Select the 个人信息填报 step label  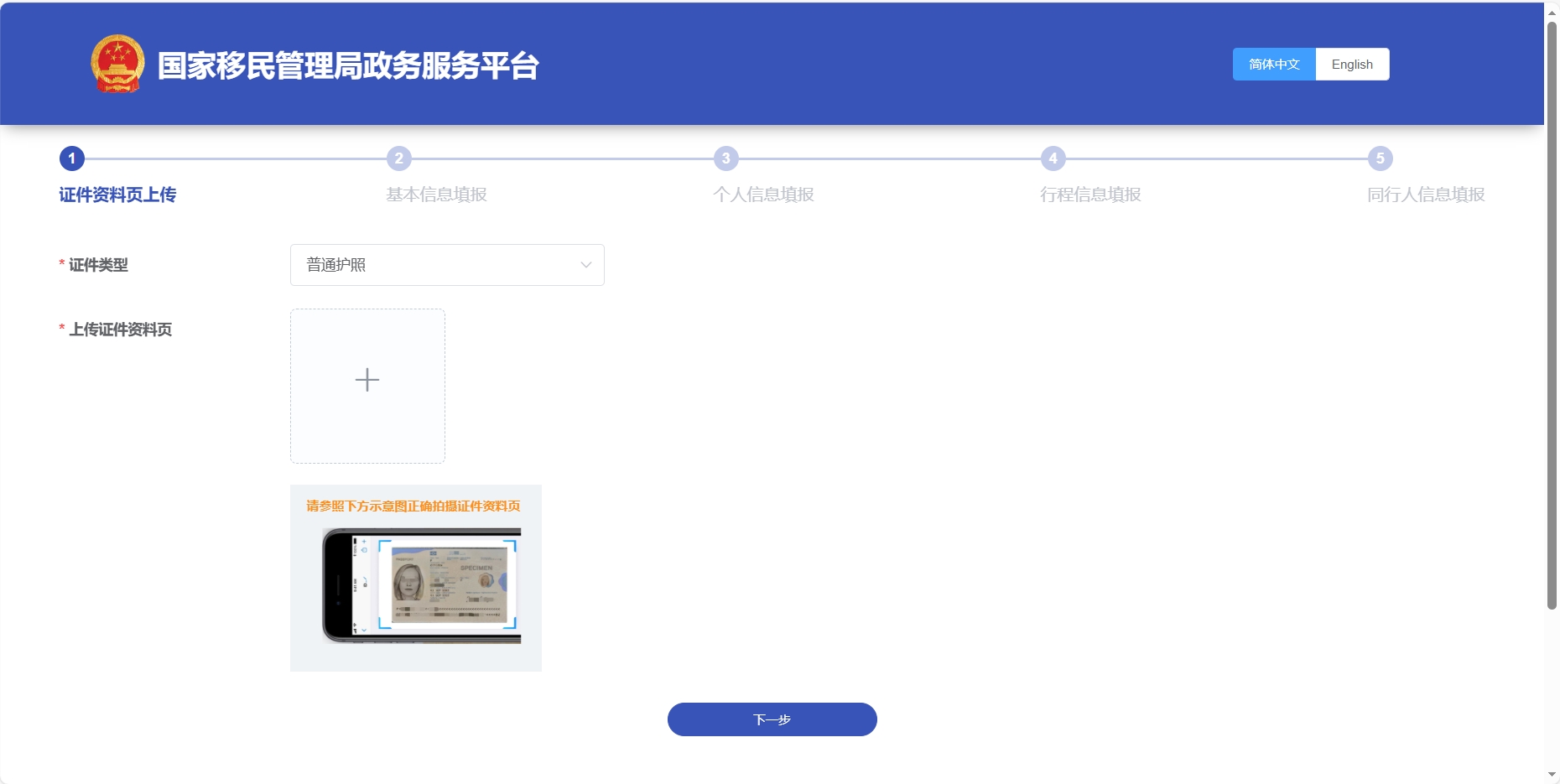pyautogui.click(x=763, y=195)
